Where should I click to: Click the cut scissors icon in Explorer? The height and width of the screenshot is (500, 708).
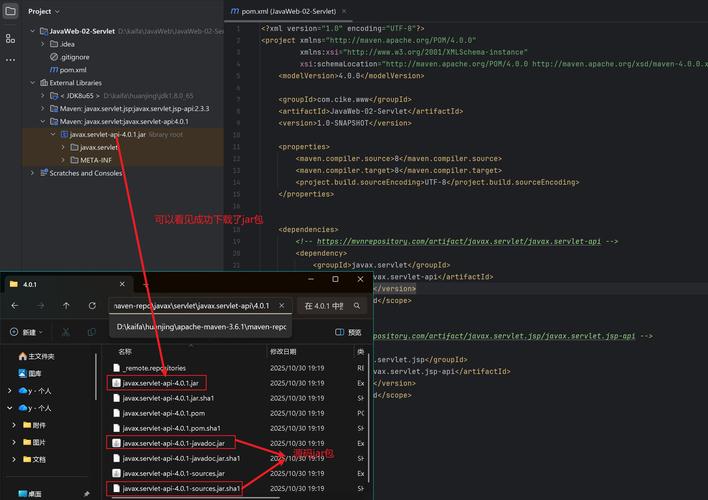65,332
